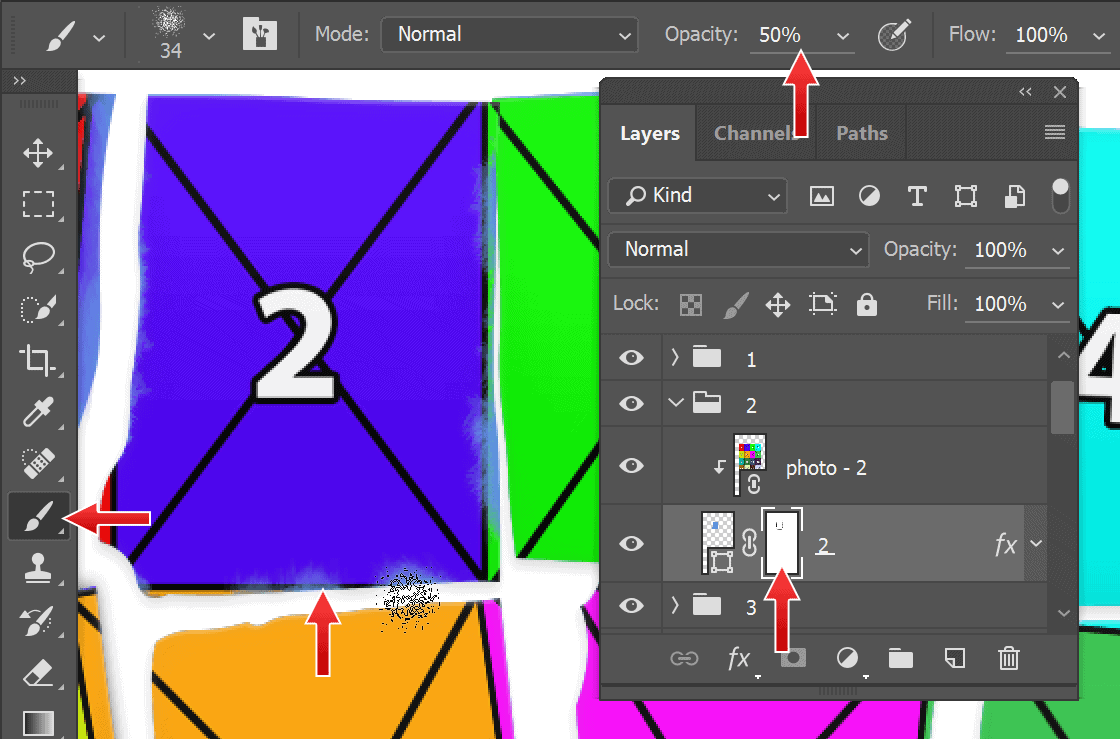Switch to the Layers tab
This screenshot has height=739, width=1120.
(x=649, y=133)
